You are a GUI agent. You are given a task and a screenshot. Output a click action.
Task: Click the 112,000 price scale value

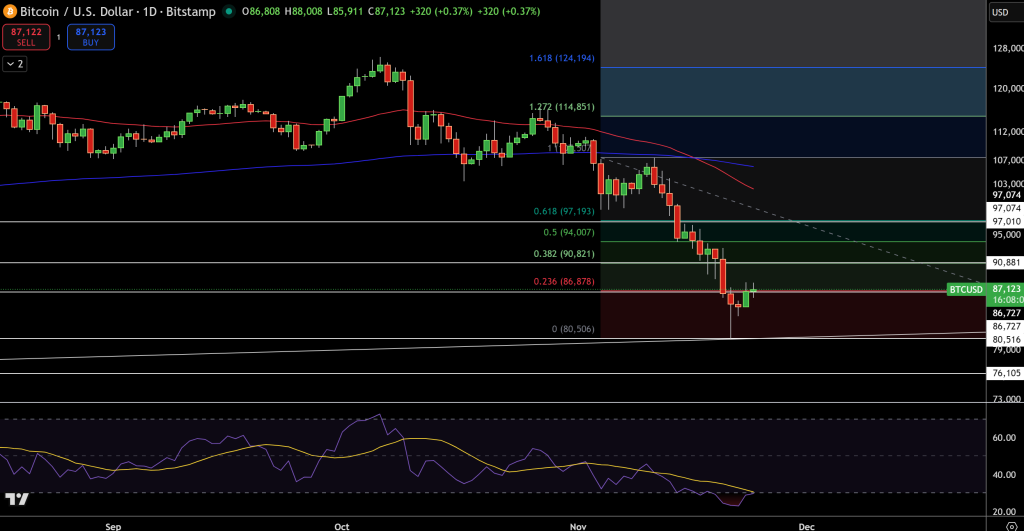tap(1008, 131)
